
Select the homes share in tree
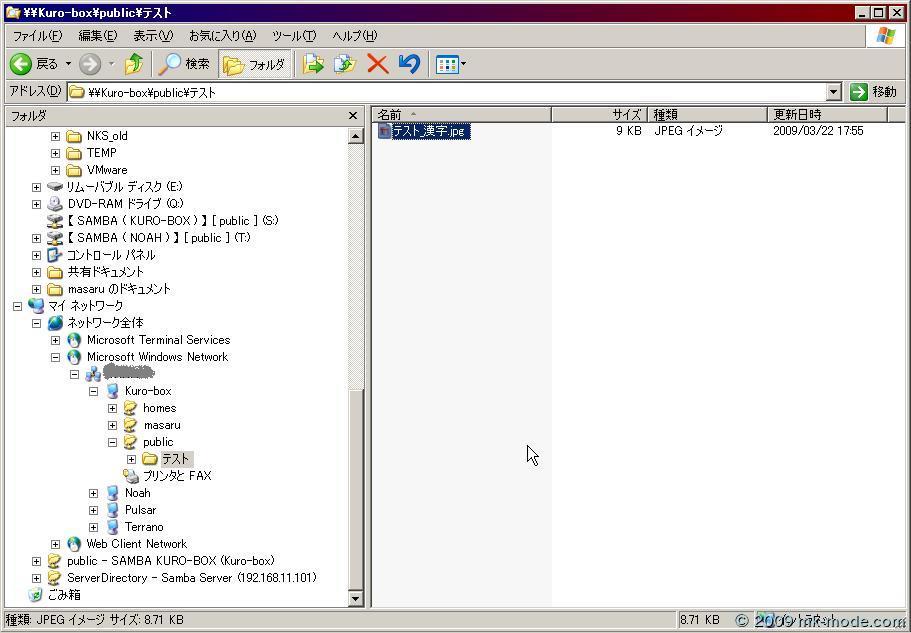click(x=159, y=408)
